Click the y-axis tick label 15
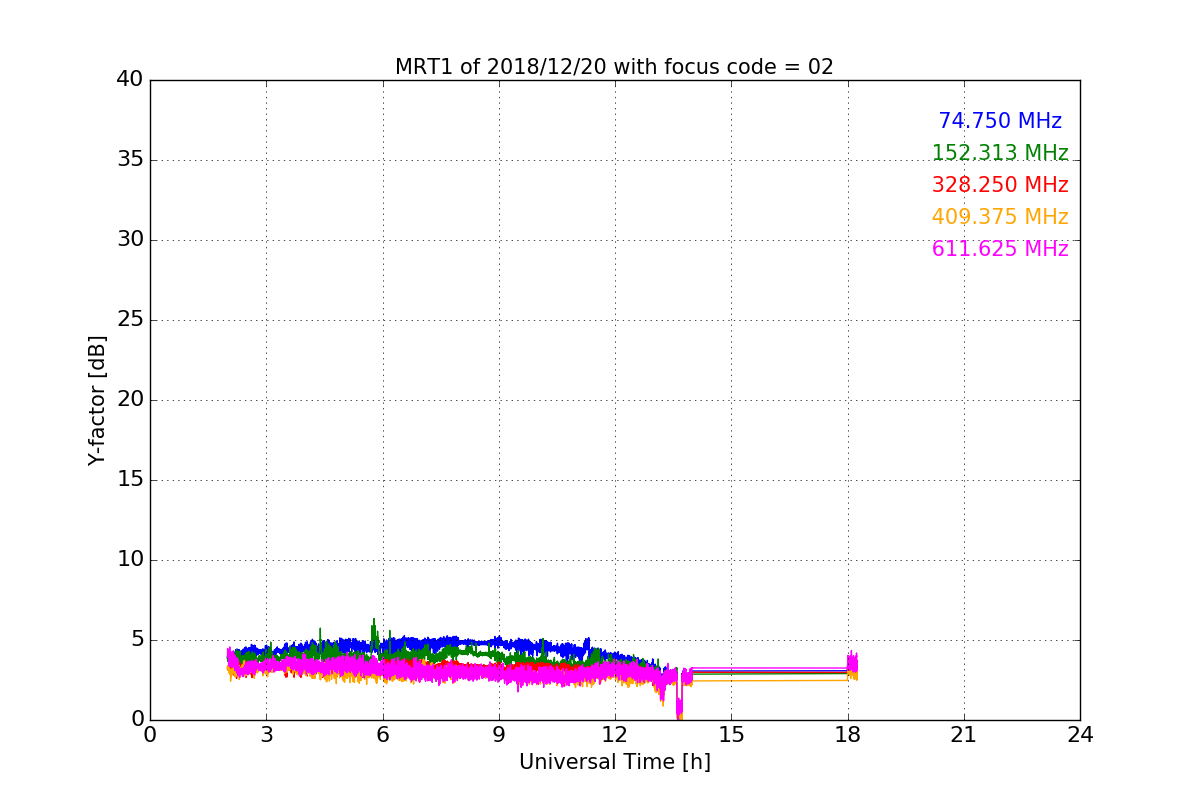Image resolution: width=1200 pixels, height=800 pixels. tap(129, 480)
